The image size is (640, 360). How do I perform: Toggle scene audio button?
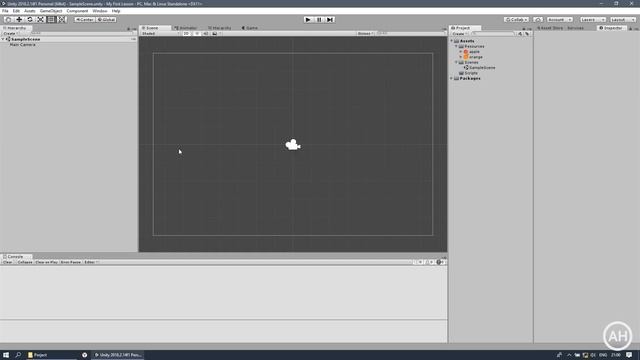coord(205,33)
